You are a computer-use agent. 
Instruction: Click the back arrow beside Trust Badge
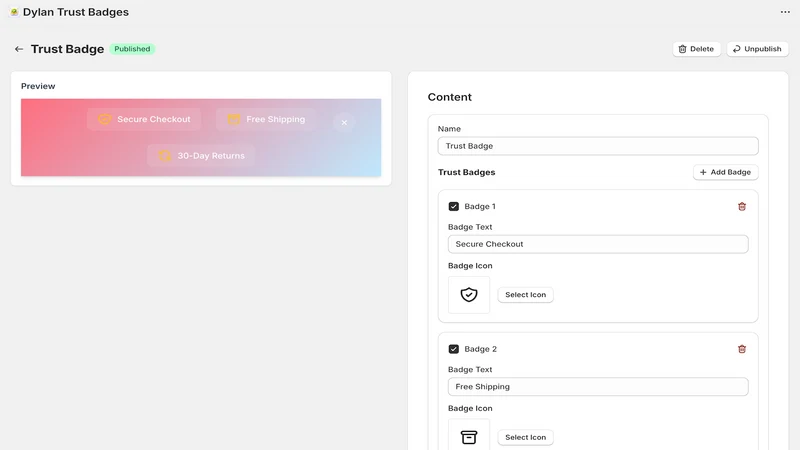click(19, 49)
